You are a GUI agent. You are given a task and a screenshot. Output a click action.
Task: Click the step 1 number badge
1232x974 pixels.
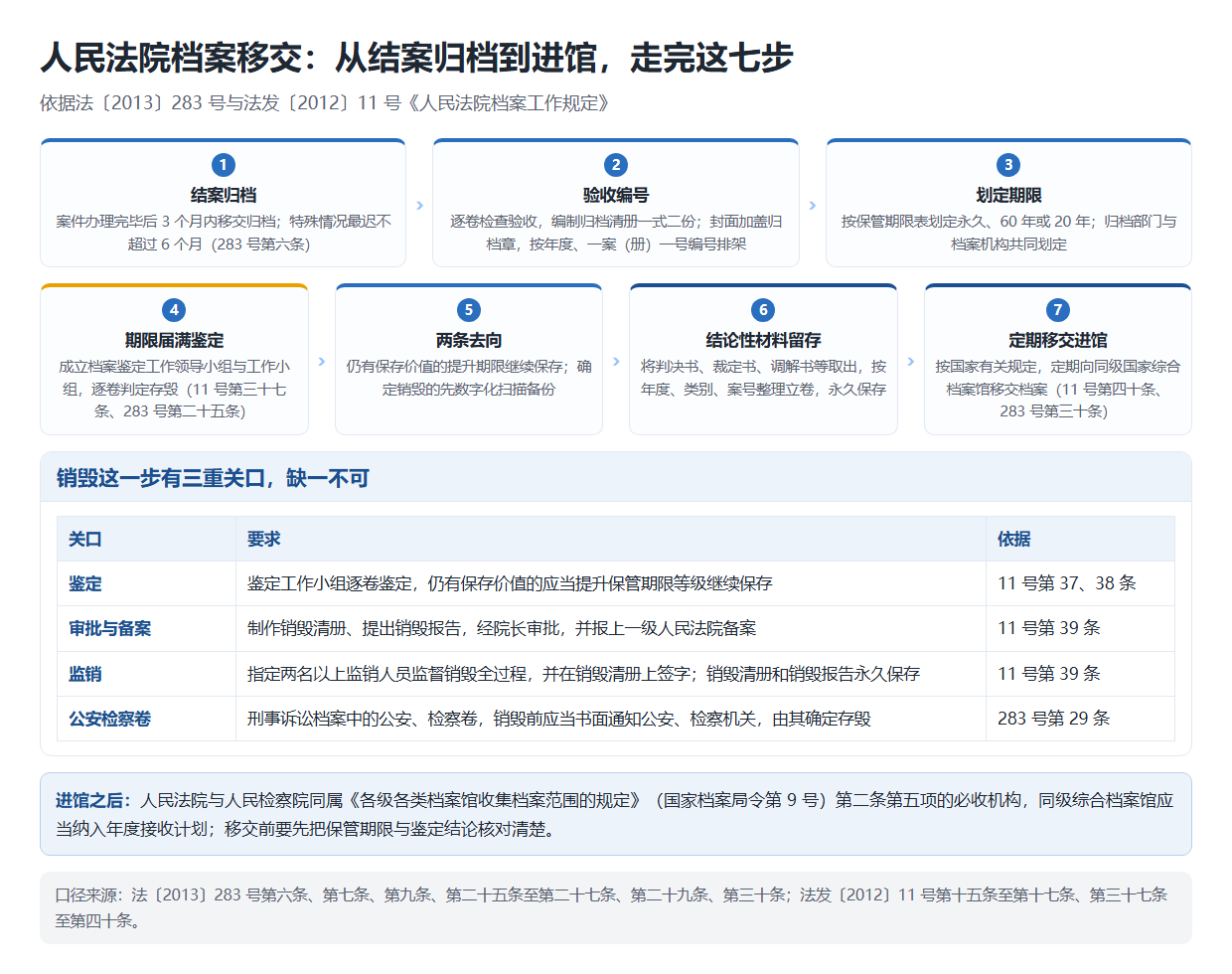[x=224, y=165]
